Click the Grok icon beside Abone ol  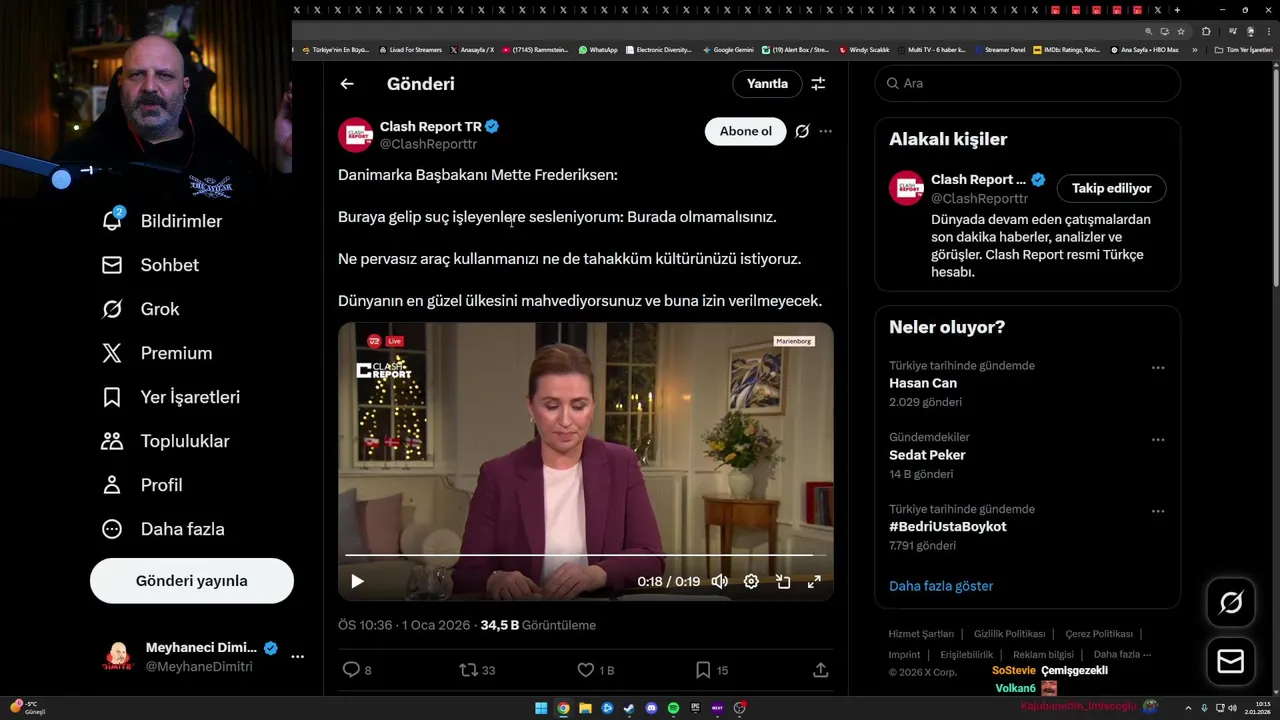coord(802,131)
